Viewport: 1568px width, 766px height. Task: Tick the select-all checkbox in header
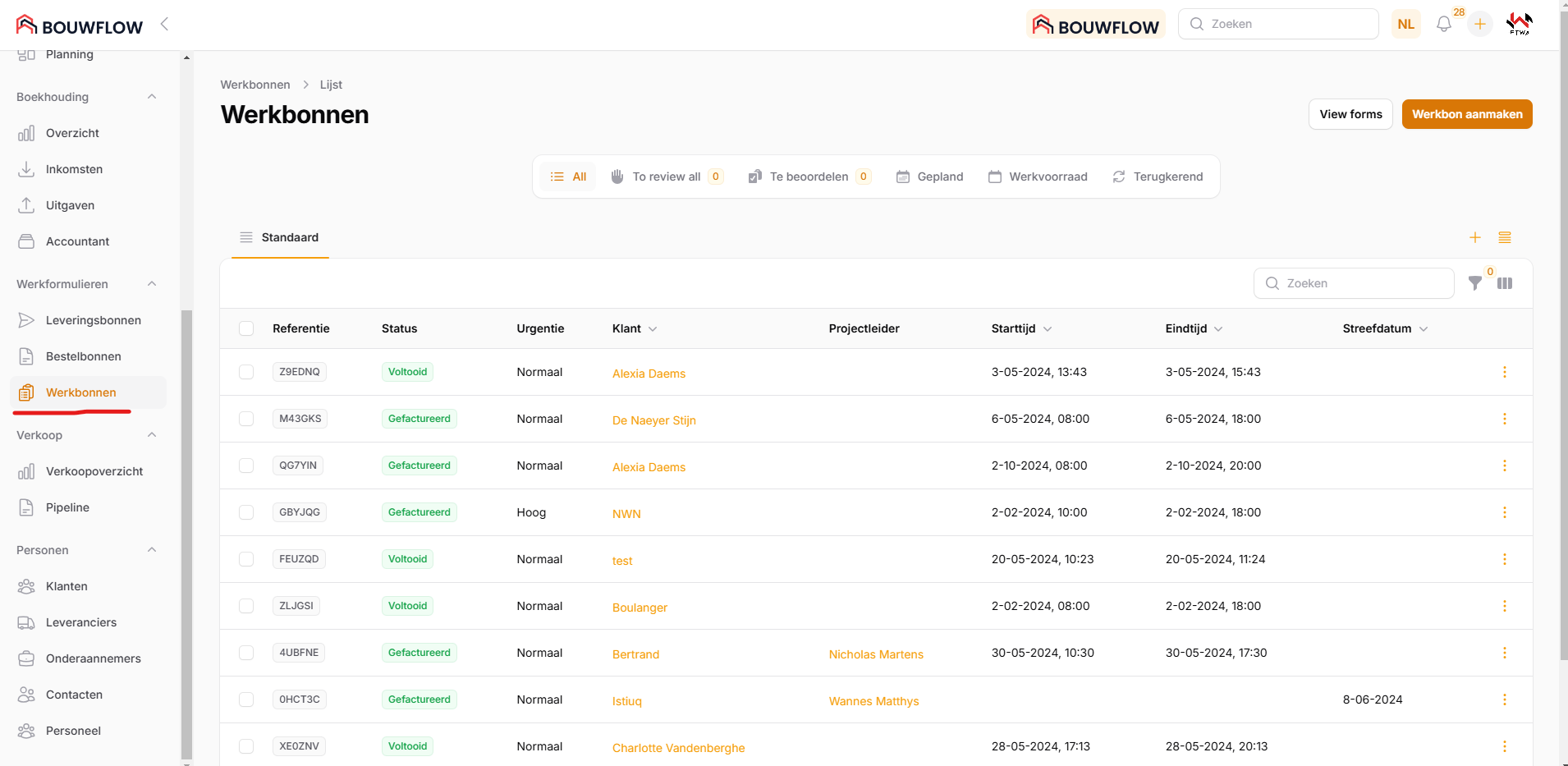246,328
